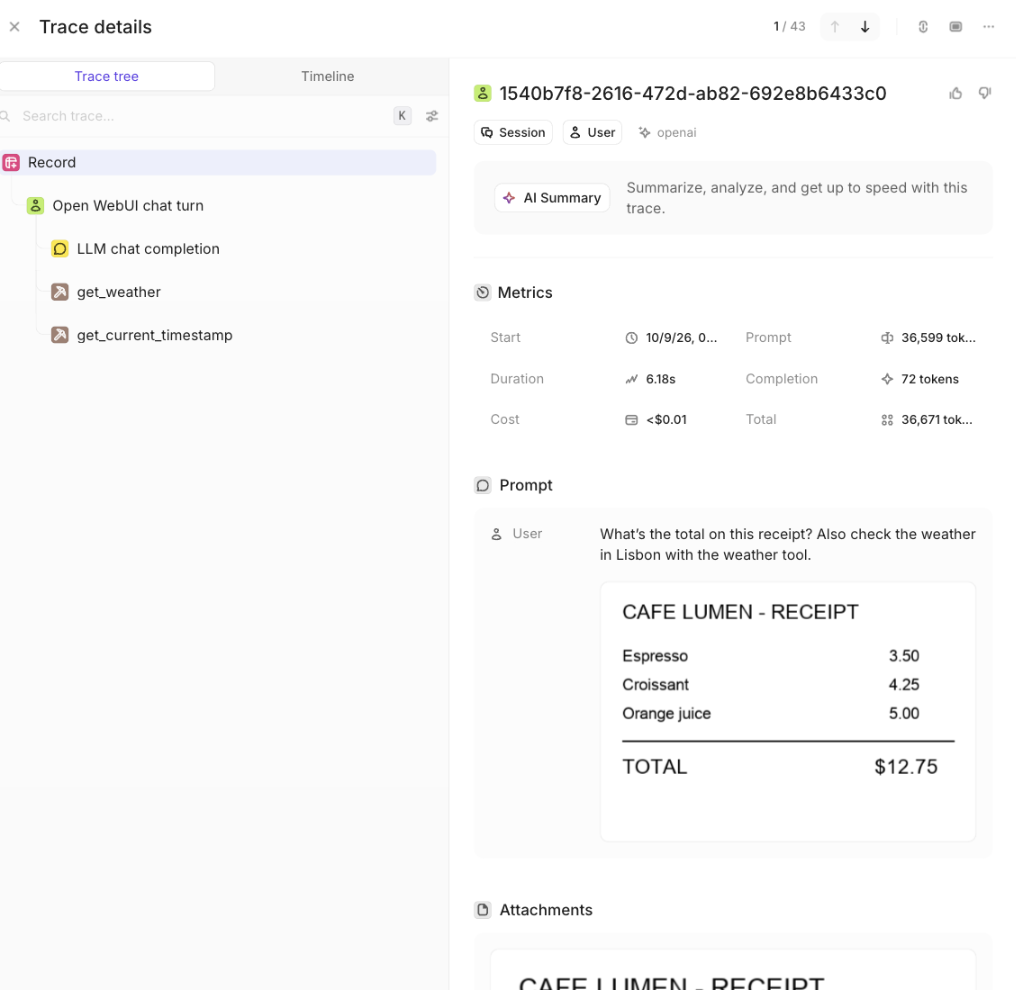
Task: Open the User button
Action: tap(592, 132)
